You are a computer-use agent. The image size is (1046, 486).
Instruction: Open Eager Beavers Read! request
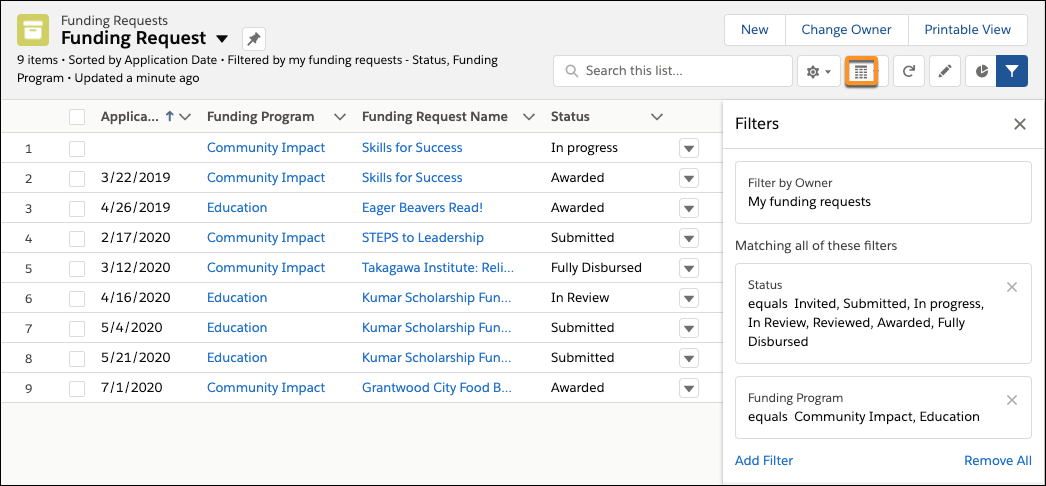coord(422,207)
